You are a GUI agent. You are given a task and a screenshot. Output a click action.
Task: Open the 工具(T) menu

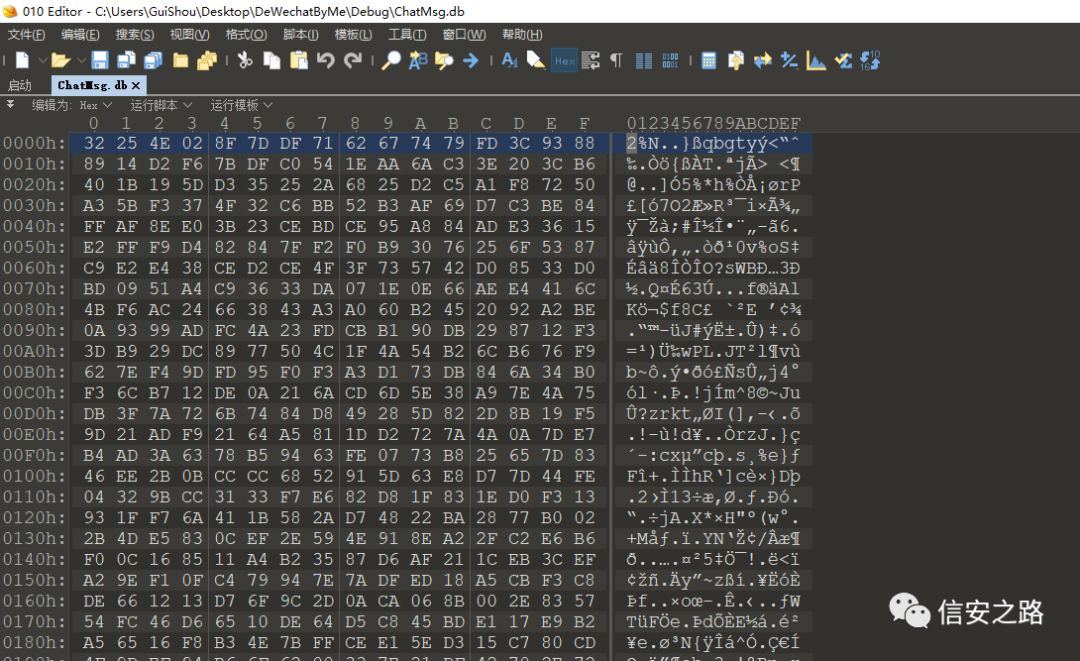point(407,34)
